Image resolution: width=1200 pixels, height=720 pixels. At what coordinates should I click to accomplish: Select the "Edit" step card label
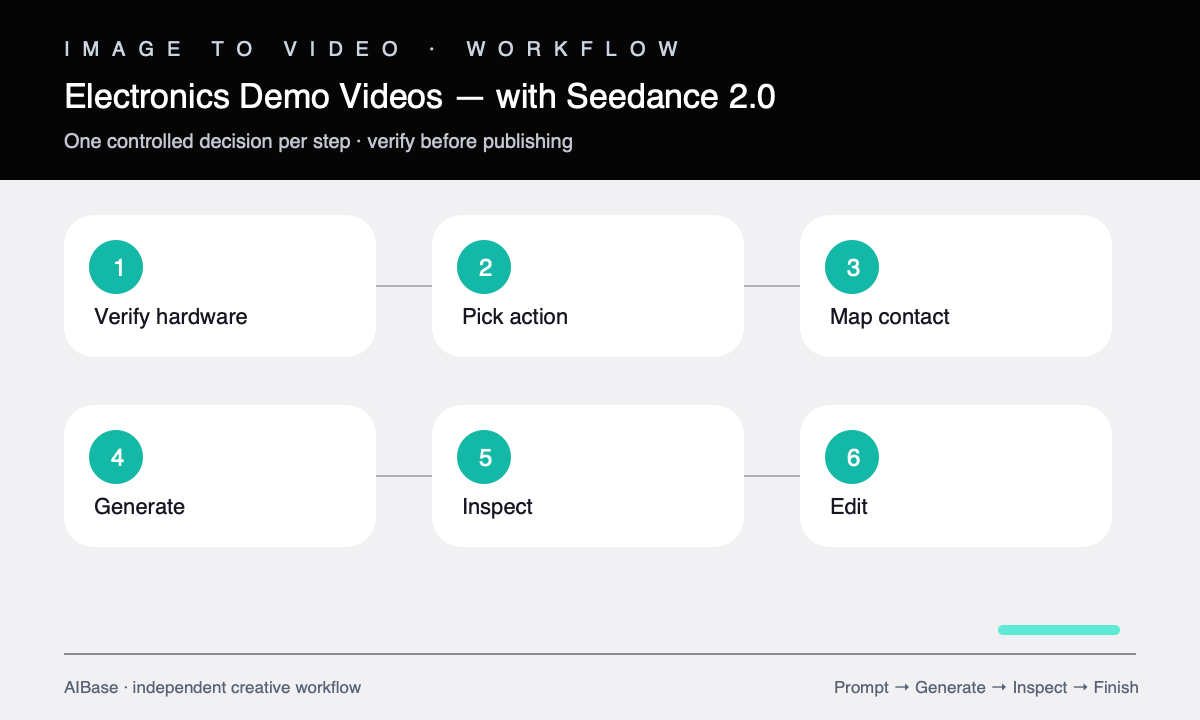849,507
